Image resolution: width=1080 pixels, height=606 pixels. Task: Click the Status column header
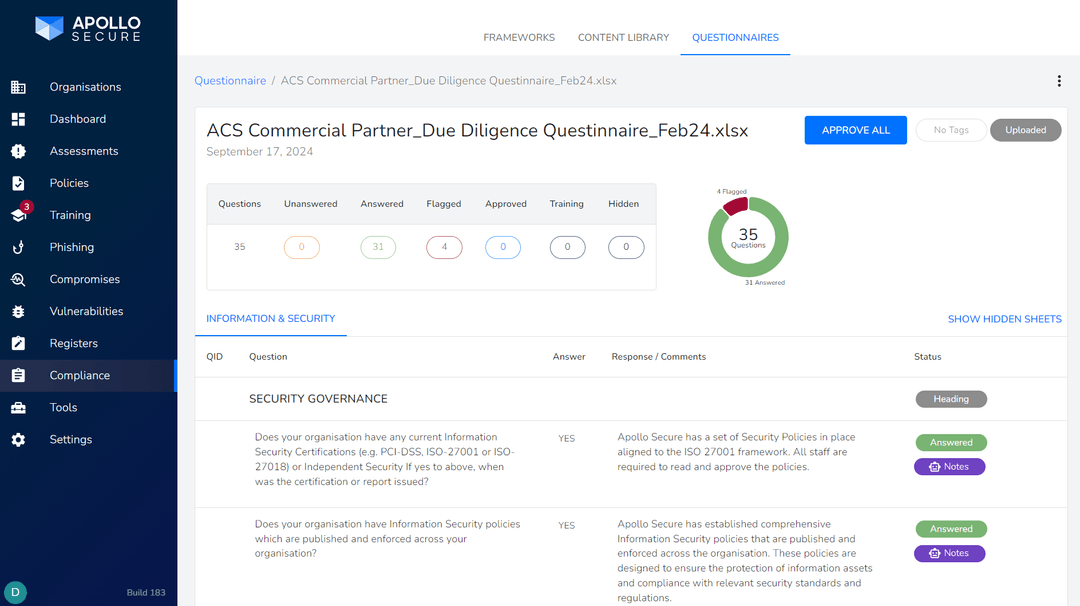[927, 357]
